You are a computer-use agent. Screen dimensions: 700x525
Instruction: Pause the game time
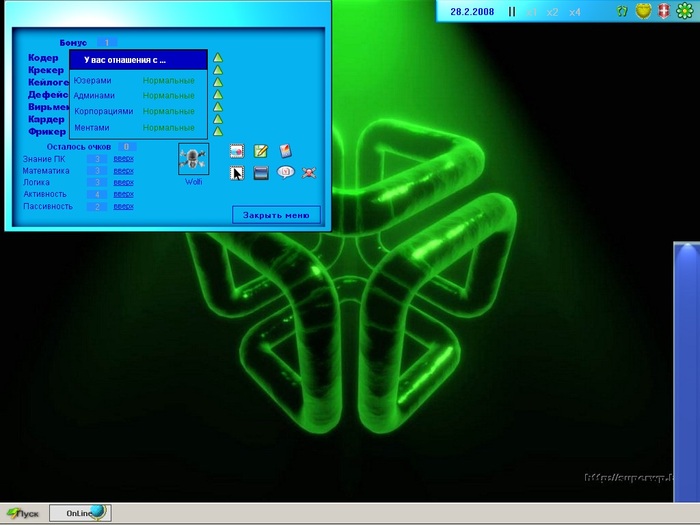coord(512,12)
